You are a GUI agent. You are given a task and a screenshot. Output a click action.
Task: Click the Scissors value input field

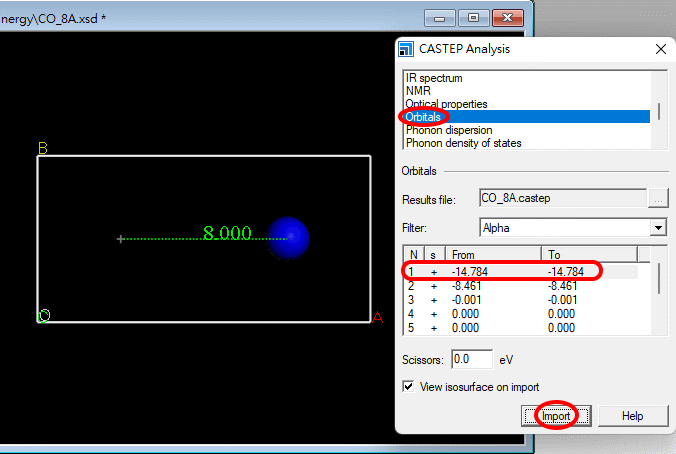(471, 359)
